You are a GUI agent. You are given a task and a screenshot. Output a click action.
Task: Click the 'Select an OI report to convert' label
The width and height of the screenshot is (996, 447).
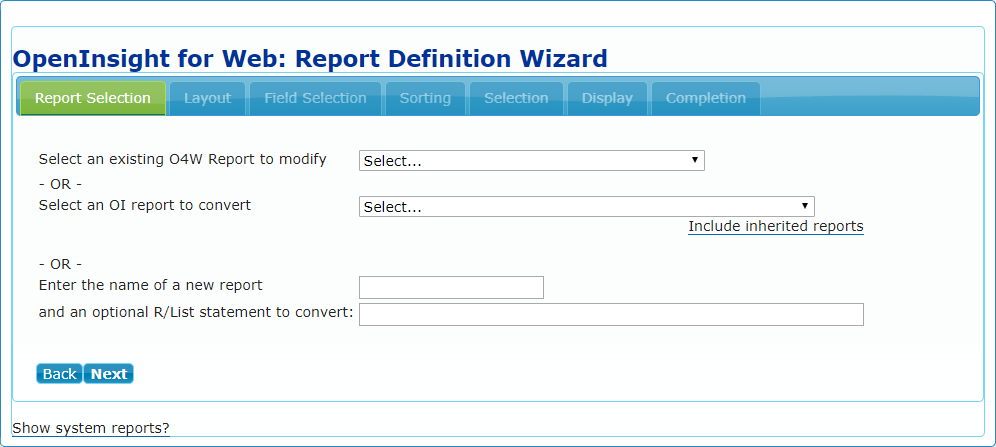[145, 205]
